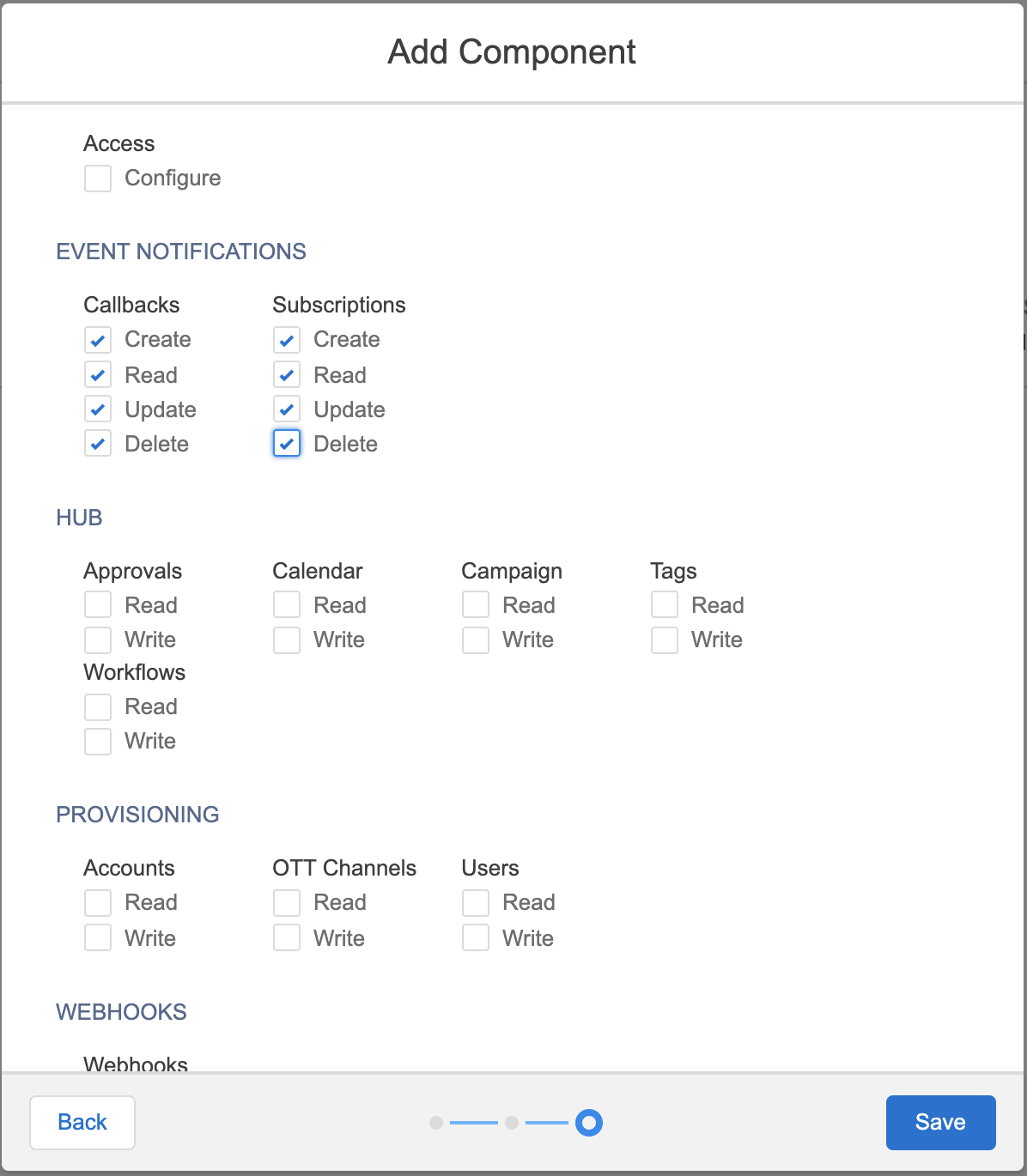Jump to first wizard step dot

click(x=436, y=1123)
